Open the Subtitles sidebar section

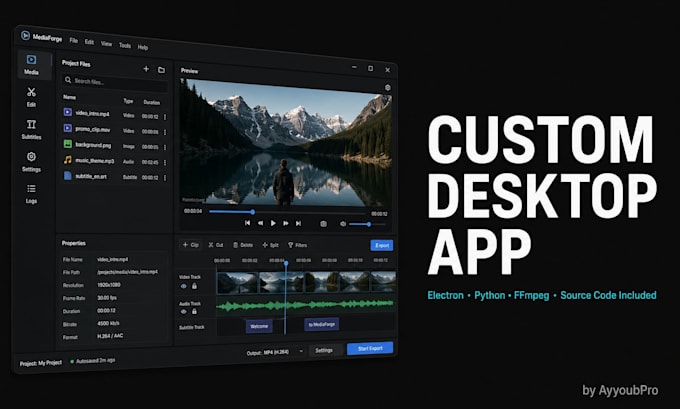pyautogui.click(x=31, y=129)
